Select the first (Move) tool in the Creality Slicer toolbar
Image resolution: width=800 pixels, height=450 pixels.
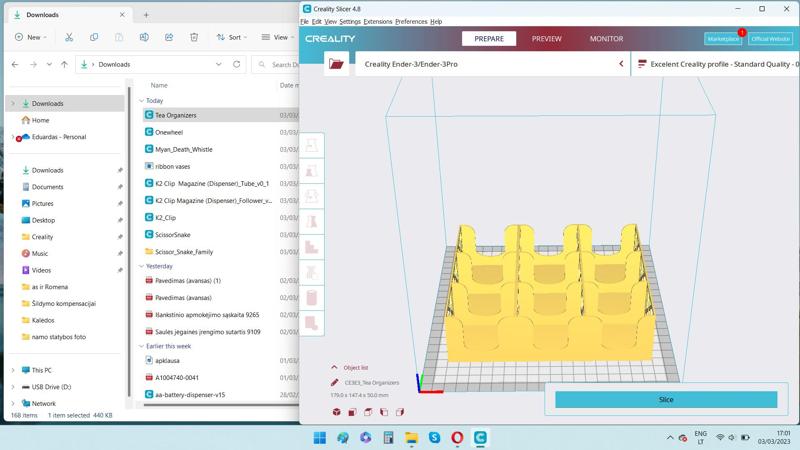pos(312,145)
